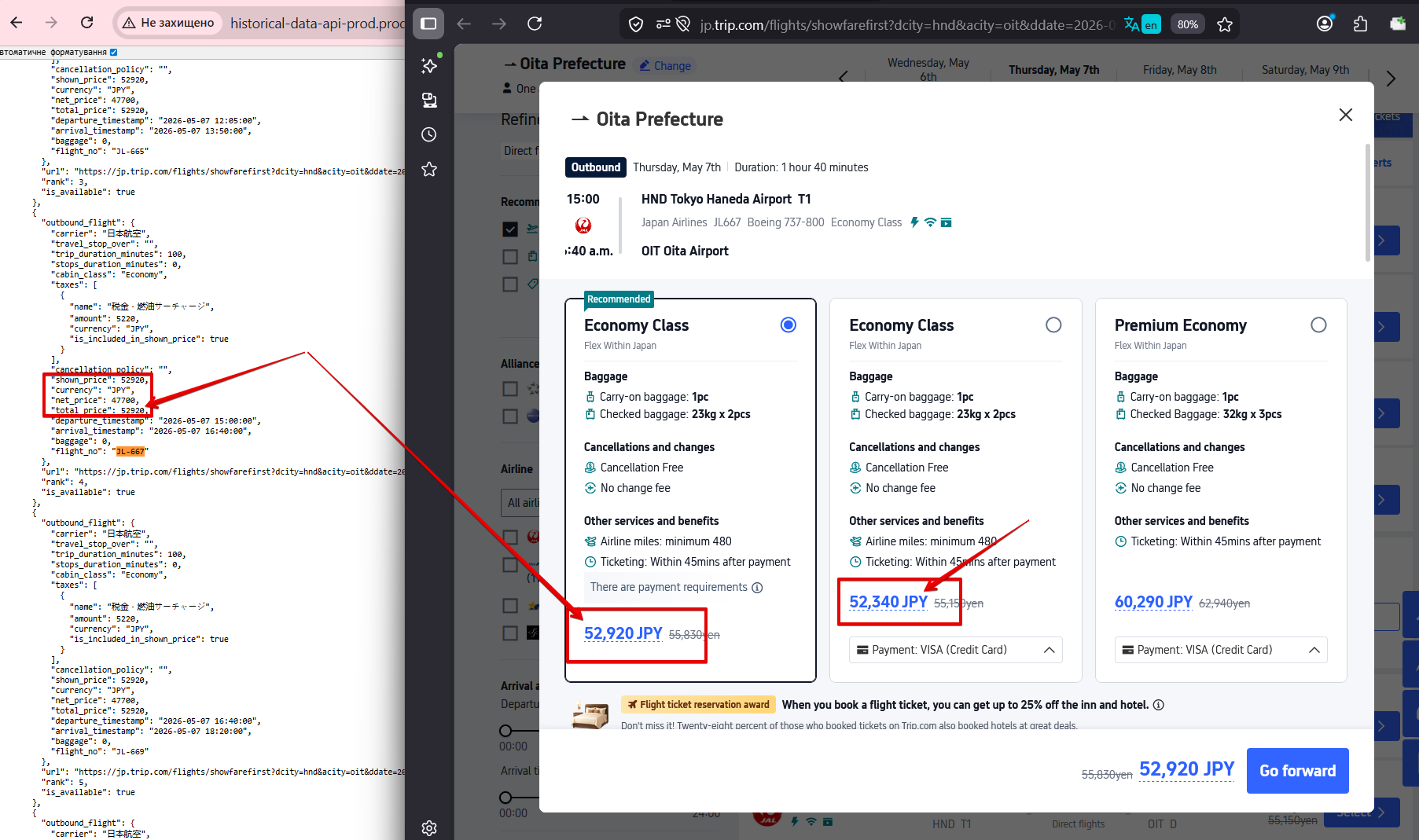Open the 'All airlines' dropdown under Airline filter
This screenshot has width=1419, height=840.
520,503
